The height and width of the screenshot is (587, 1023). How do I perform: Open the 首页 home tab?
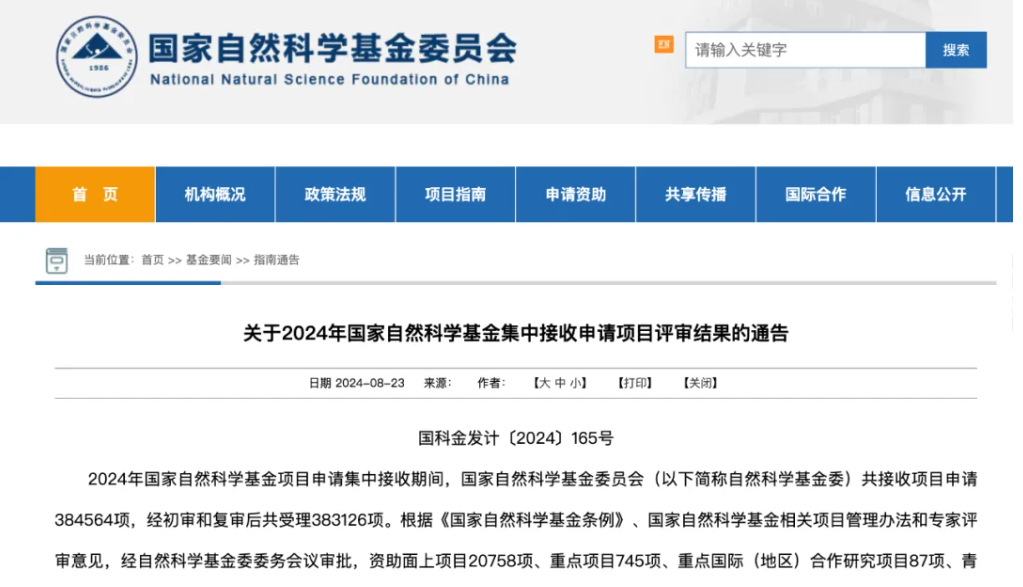pos(95,194)
